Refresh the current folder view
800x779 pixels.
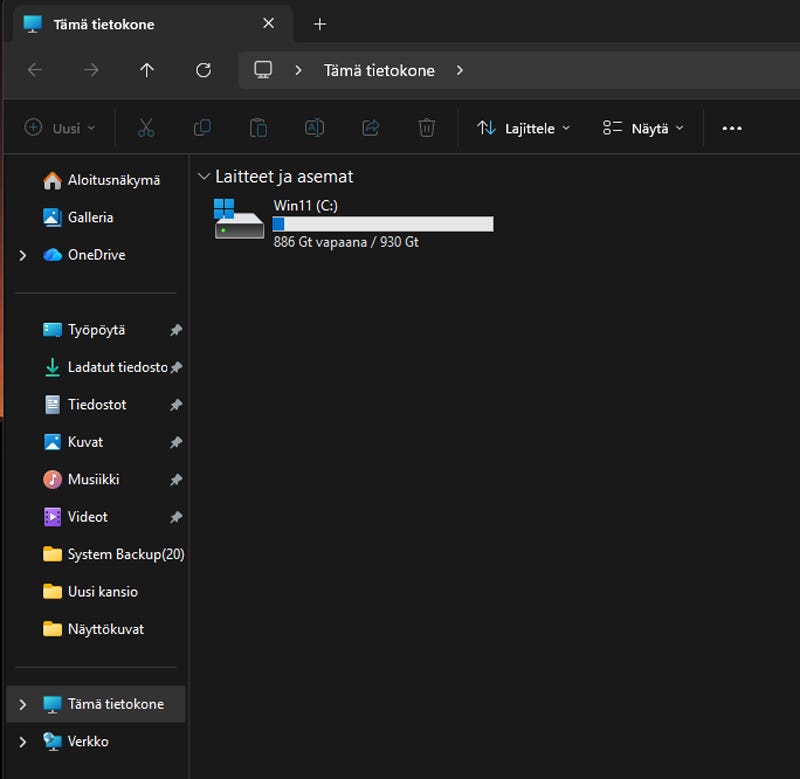[203, 70]
